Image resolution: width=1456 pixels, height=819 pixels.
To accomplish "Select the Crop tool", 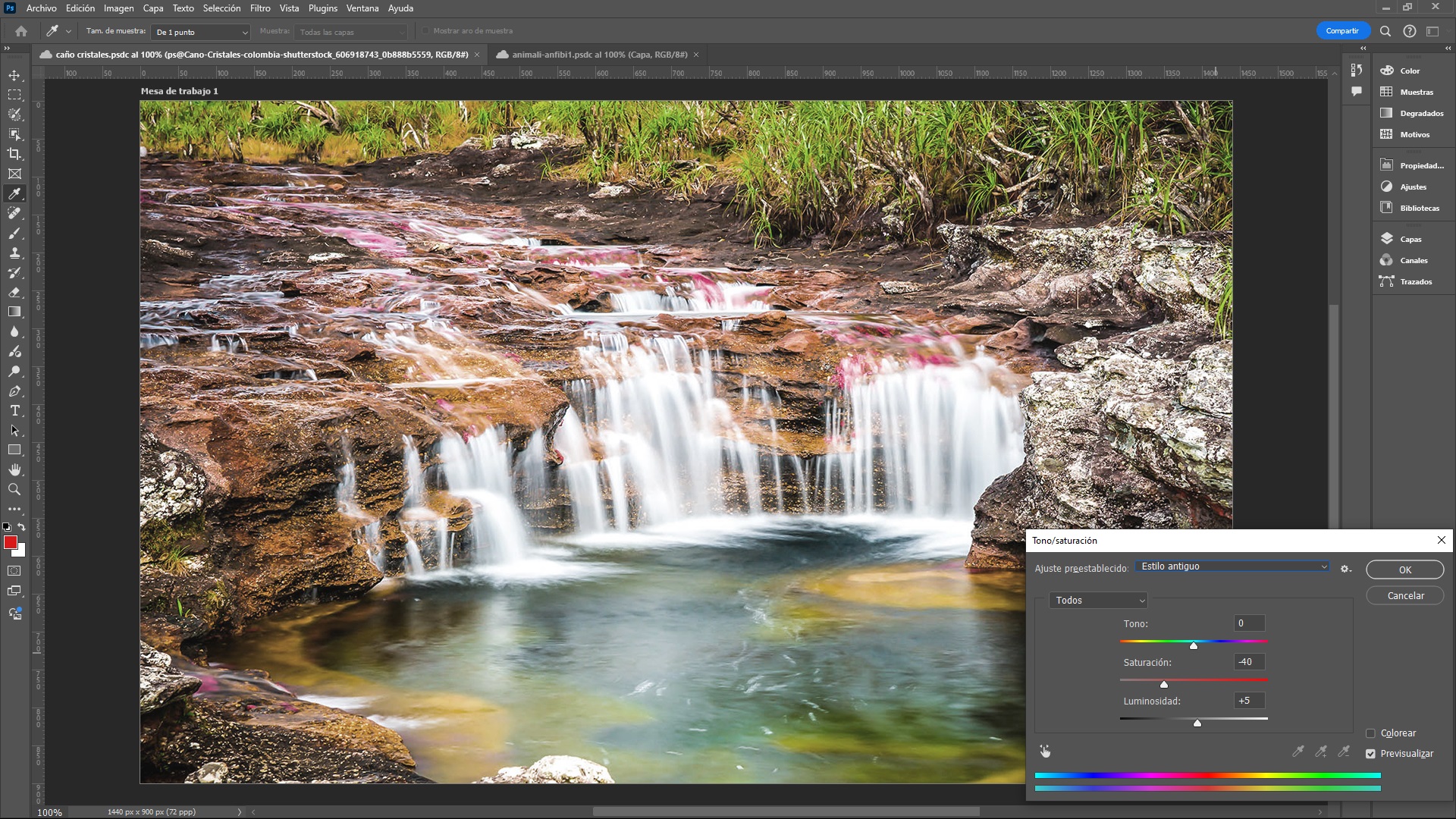I will (14, 154).
